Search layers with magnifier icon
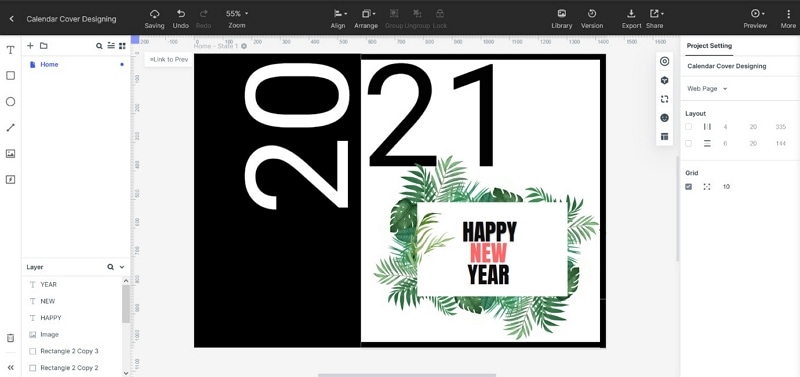The width and height of the screenshot is (800, 377). pos(110,267)
